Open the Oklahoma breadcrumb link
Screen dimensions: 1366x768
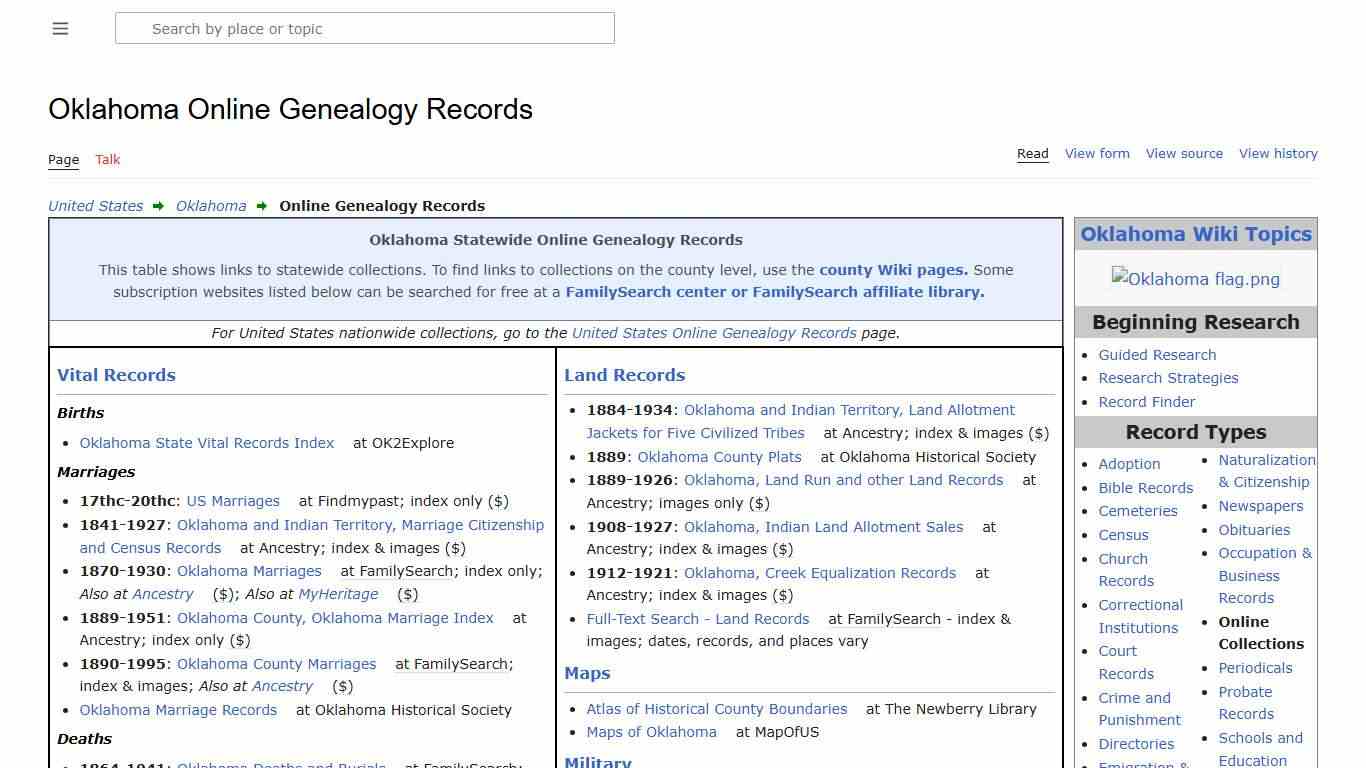click(211, 206)
